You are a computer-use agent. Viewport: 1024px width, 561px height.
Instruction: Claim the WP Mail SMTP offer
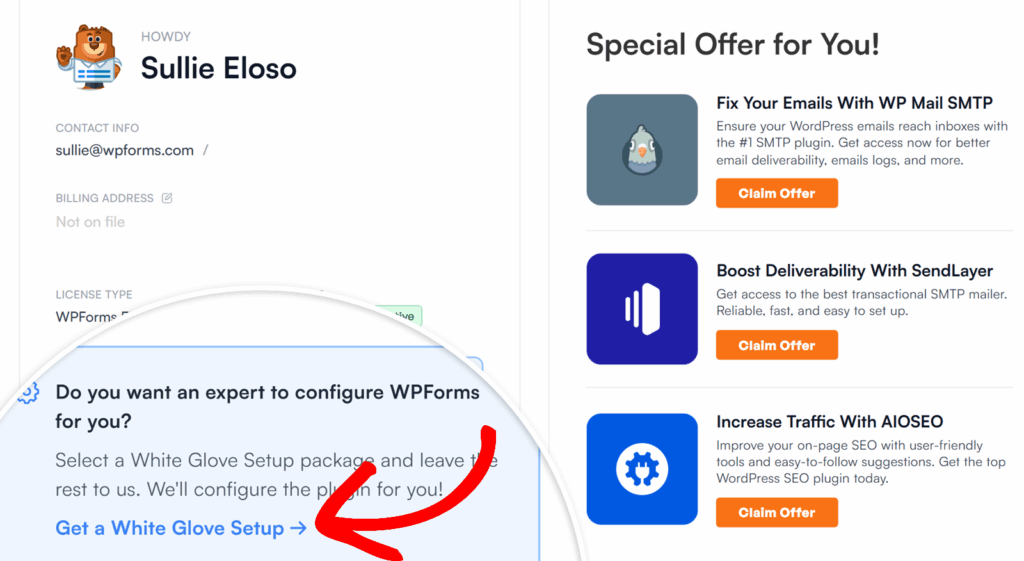click(776, 193)
